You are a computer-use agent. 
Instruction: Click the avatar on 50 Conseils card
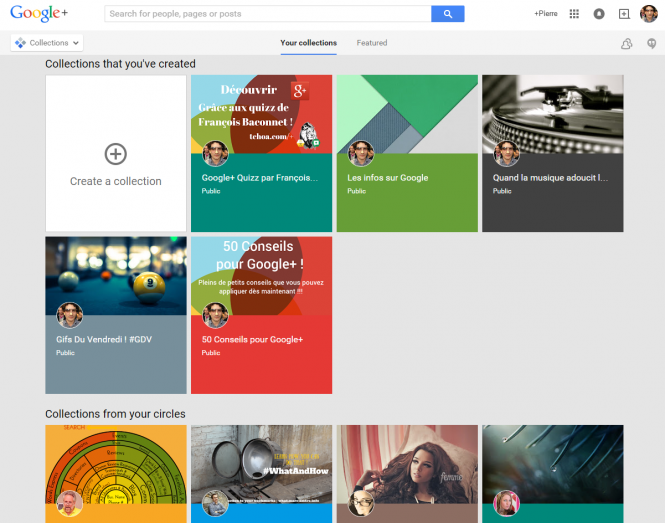(215, 315)
